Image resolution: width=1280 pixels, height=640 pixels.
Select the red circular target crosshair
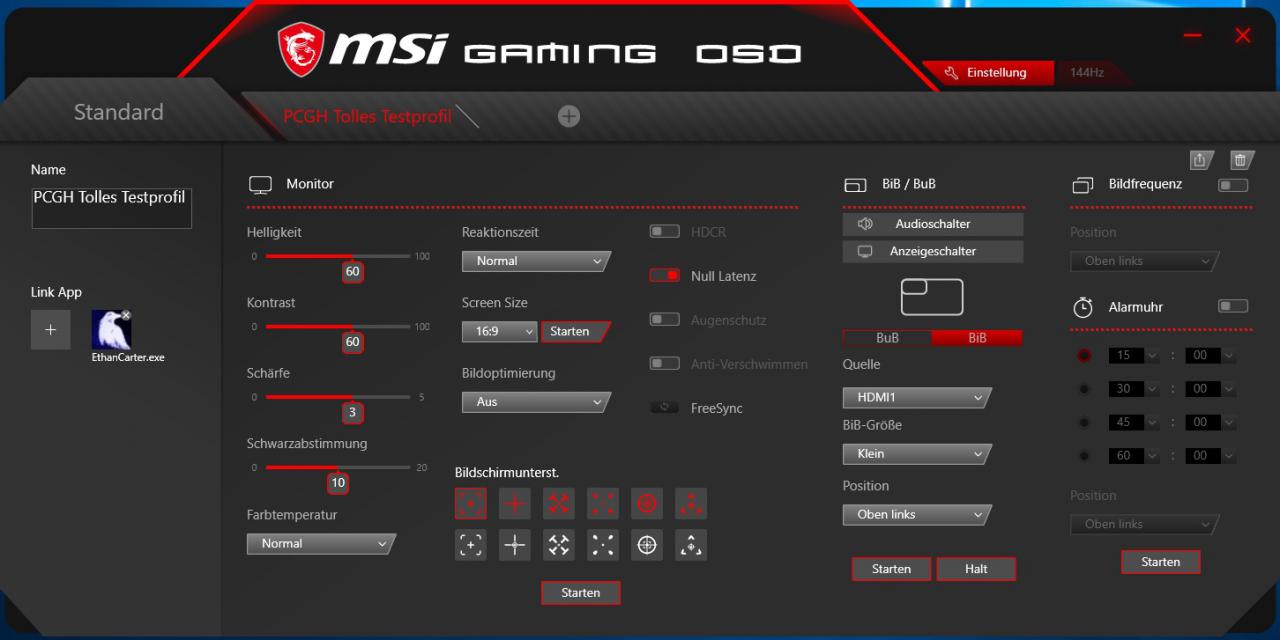coord(647,503)
